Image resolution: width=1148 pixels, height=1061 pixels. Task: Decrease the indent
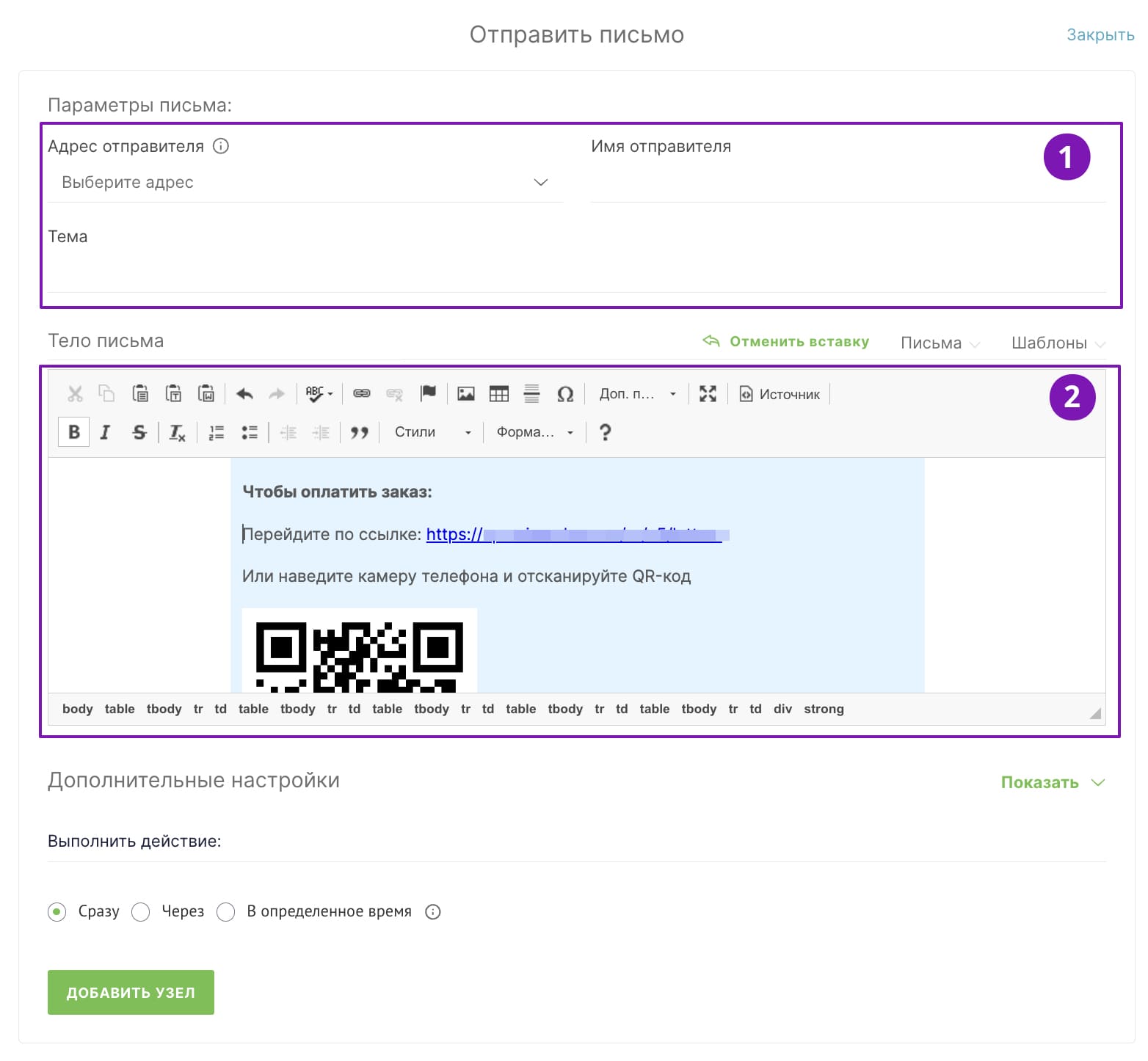coord(288,432)
